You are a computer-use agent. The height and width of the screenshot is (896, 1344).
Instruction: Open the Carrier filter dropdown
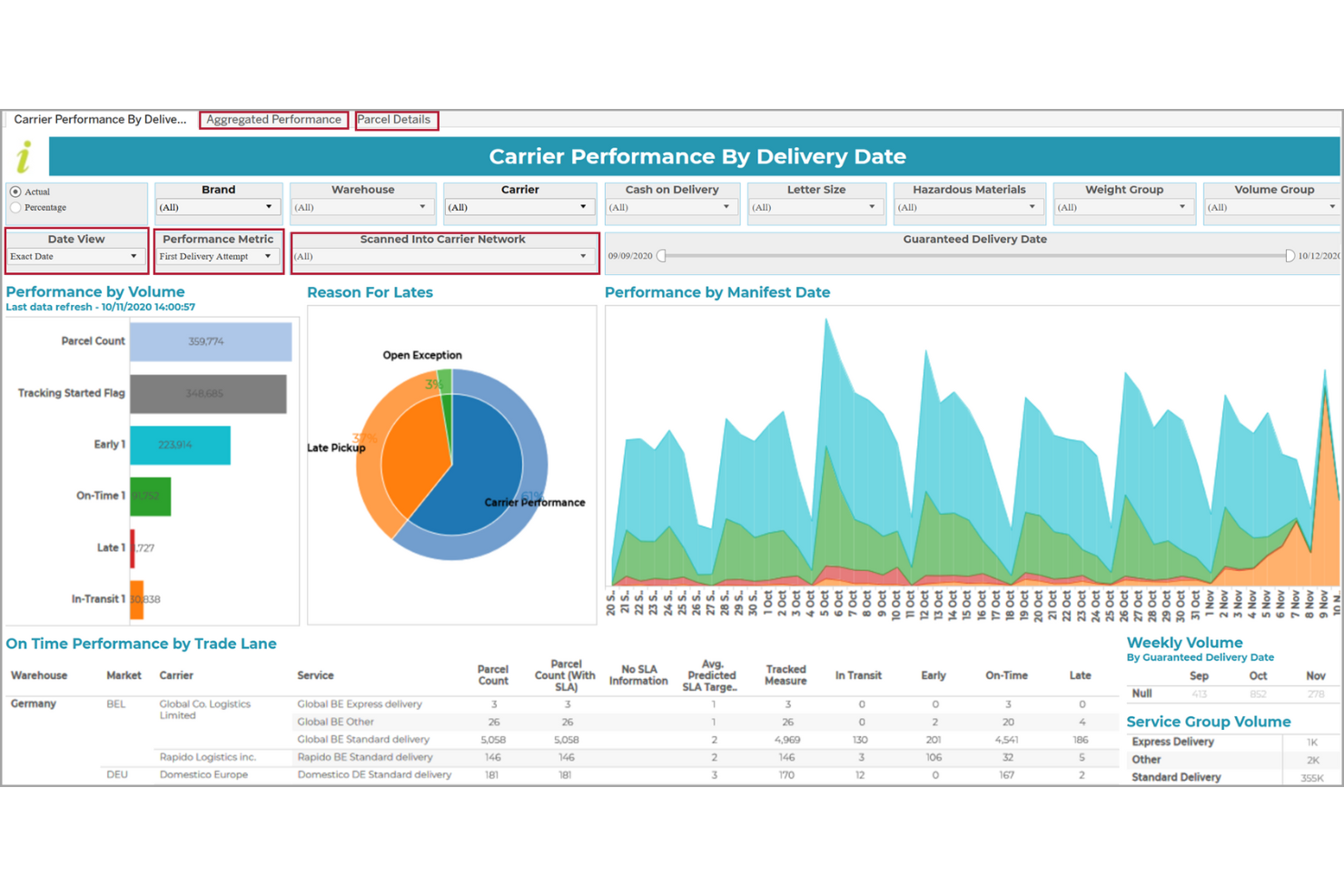pyautogui.click(x=519, y=208)
